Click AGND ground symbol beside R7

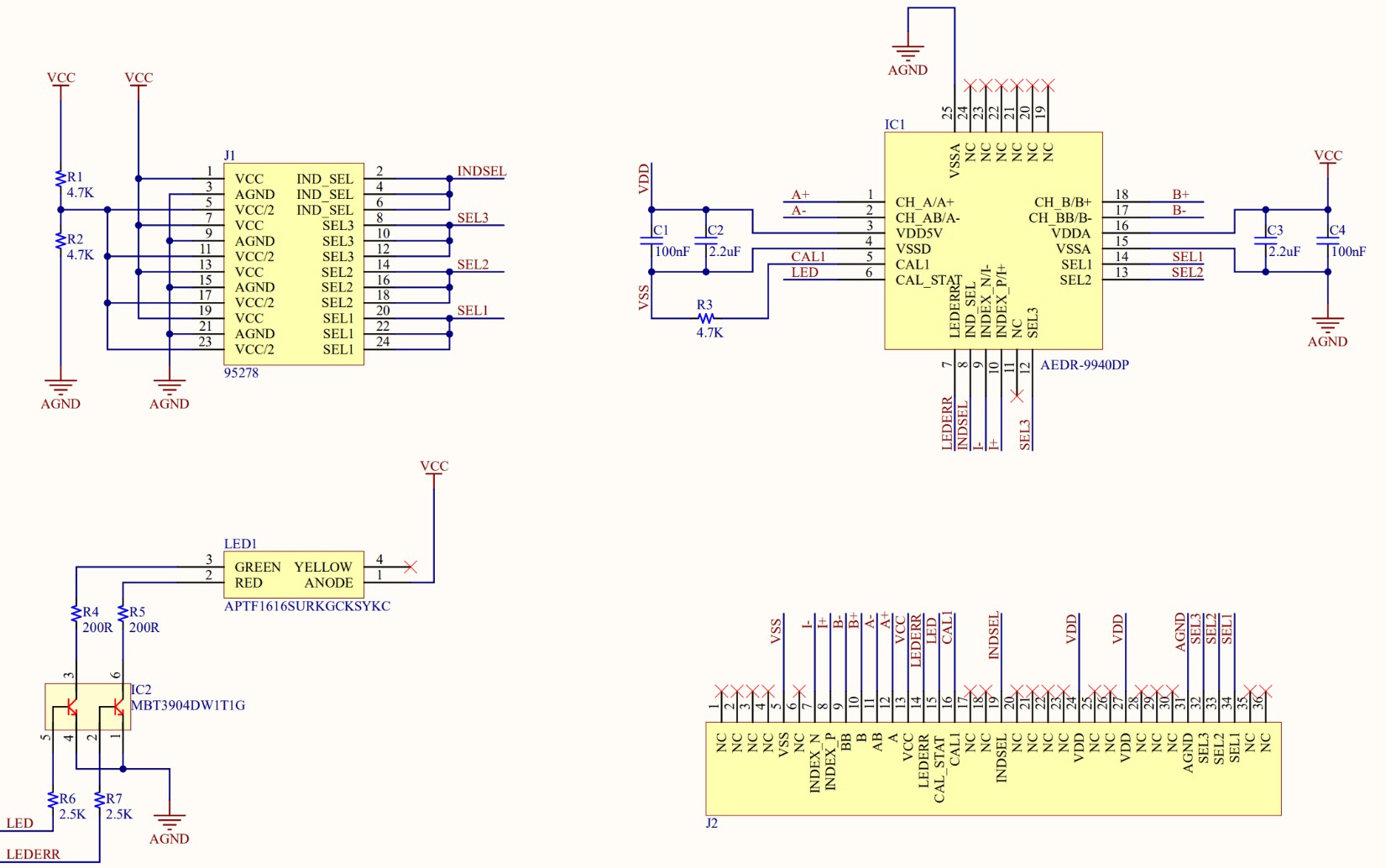[170, 822]
